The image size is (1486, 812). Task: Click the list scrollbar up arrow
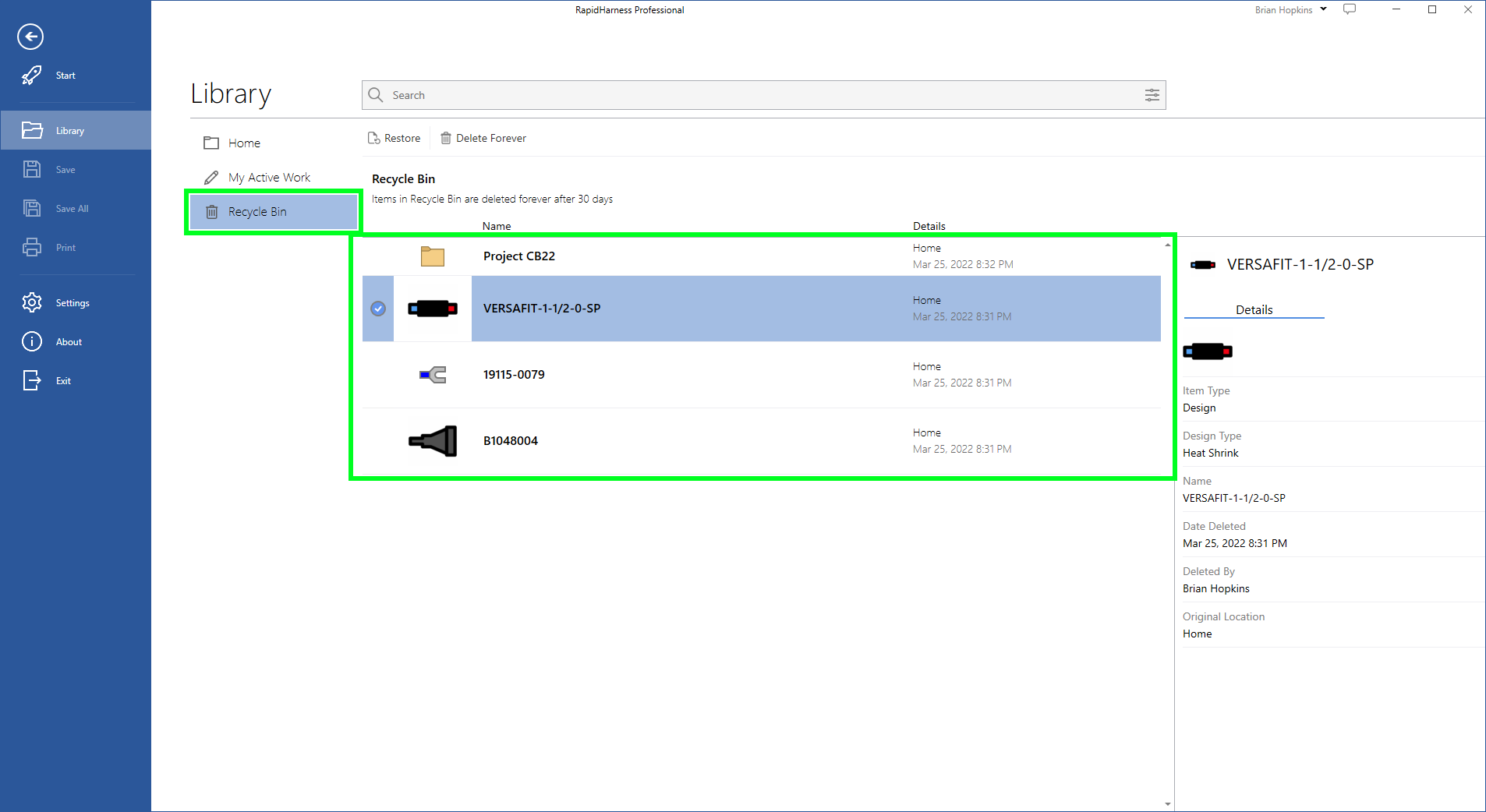point(1168,245)
